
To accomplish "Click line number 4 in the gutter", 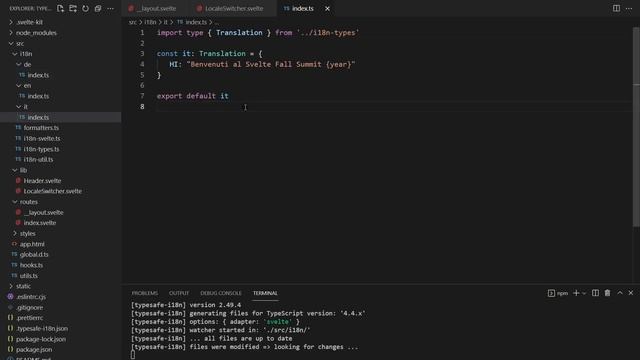I will 142,64.
